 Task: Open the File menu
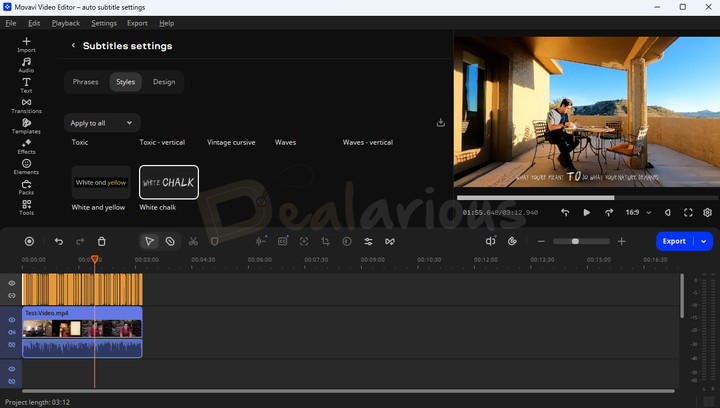[x=11, y=23]
